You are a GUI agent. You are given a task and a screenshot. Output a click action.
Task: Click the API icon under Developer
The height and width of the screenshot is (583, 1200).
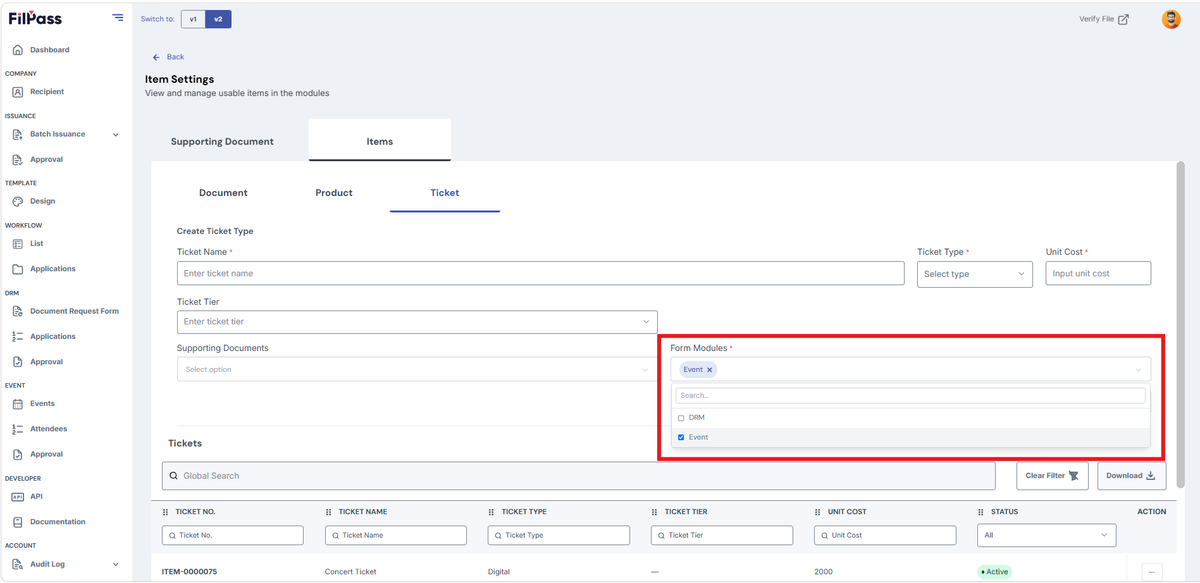click(x=18, y=496)
